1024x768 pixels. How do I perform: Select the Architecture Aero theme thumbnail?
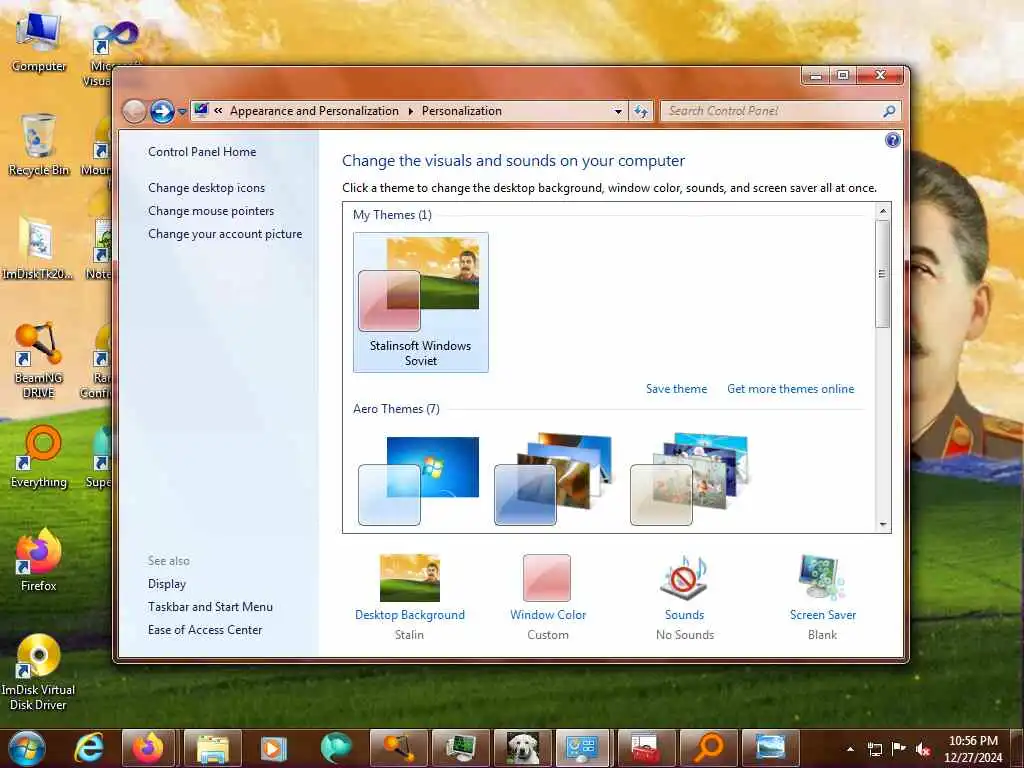(553, 479)
